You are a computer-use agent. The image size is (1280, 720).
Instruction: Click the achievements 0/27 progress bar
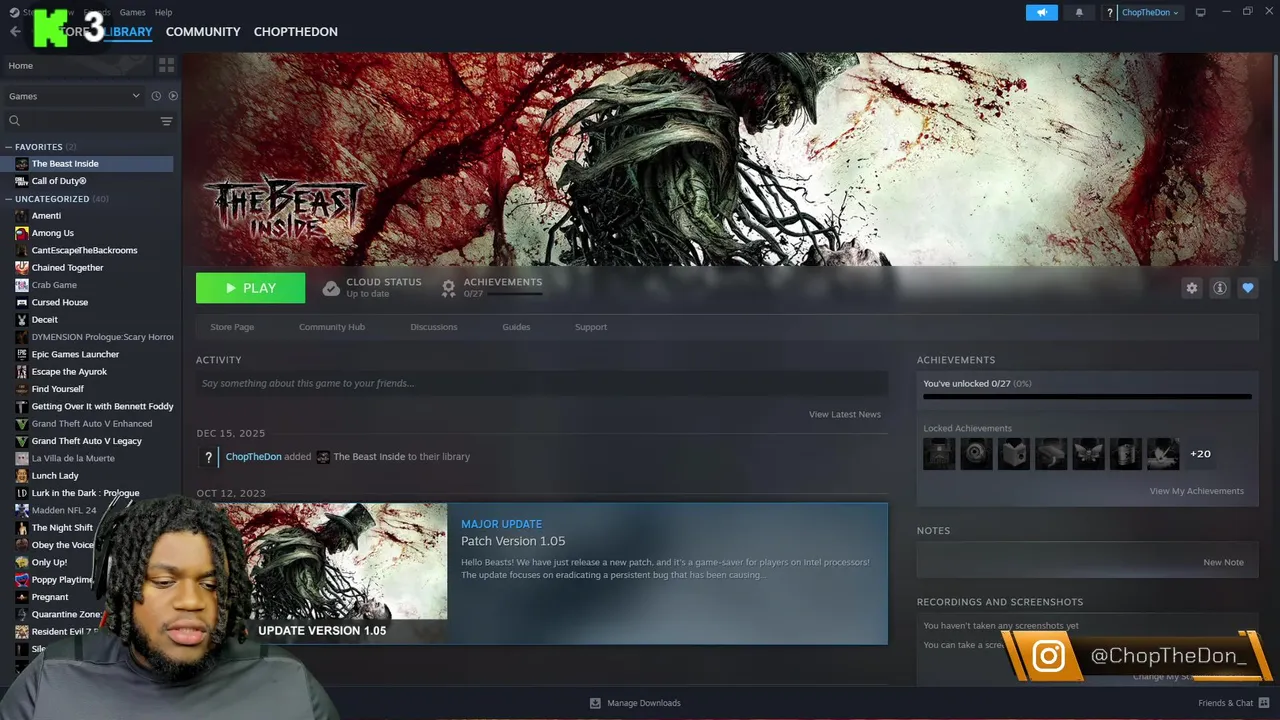tap(1087, 397)
